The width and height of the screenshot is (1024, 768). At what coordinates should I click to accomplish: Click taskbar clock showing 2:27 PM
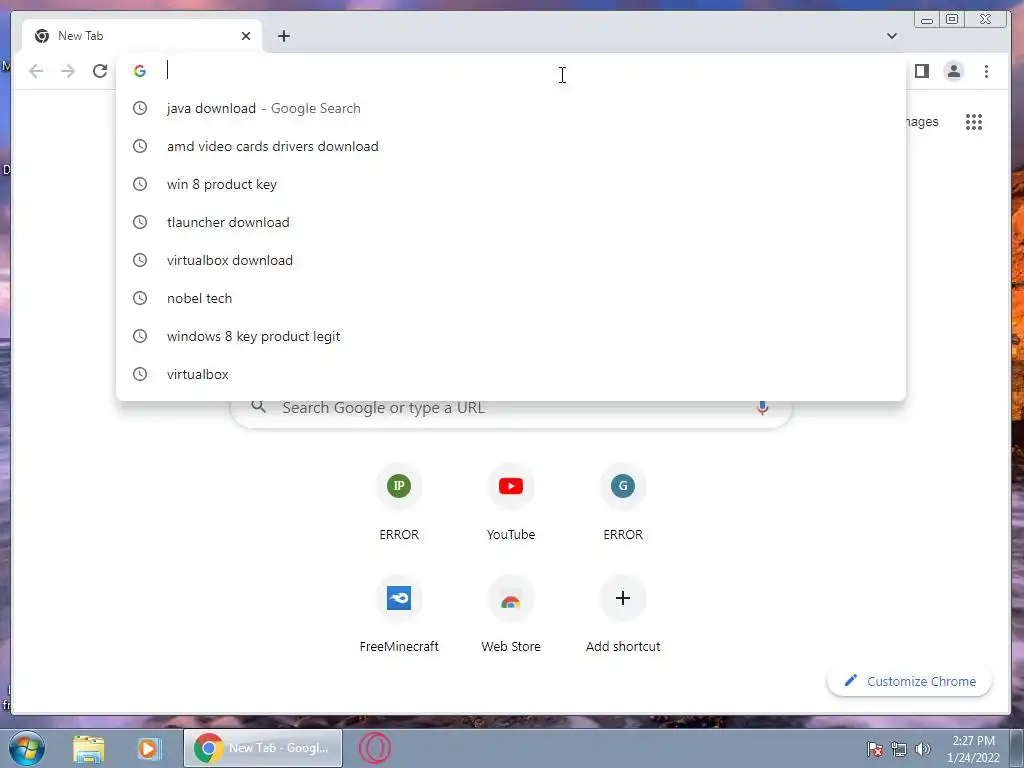pyautogui.click(x=973, y=749)
